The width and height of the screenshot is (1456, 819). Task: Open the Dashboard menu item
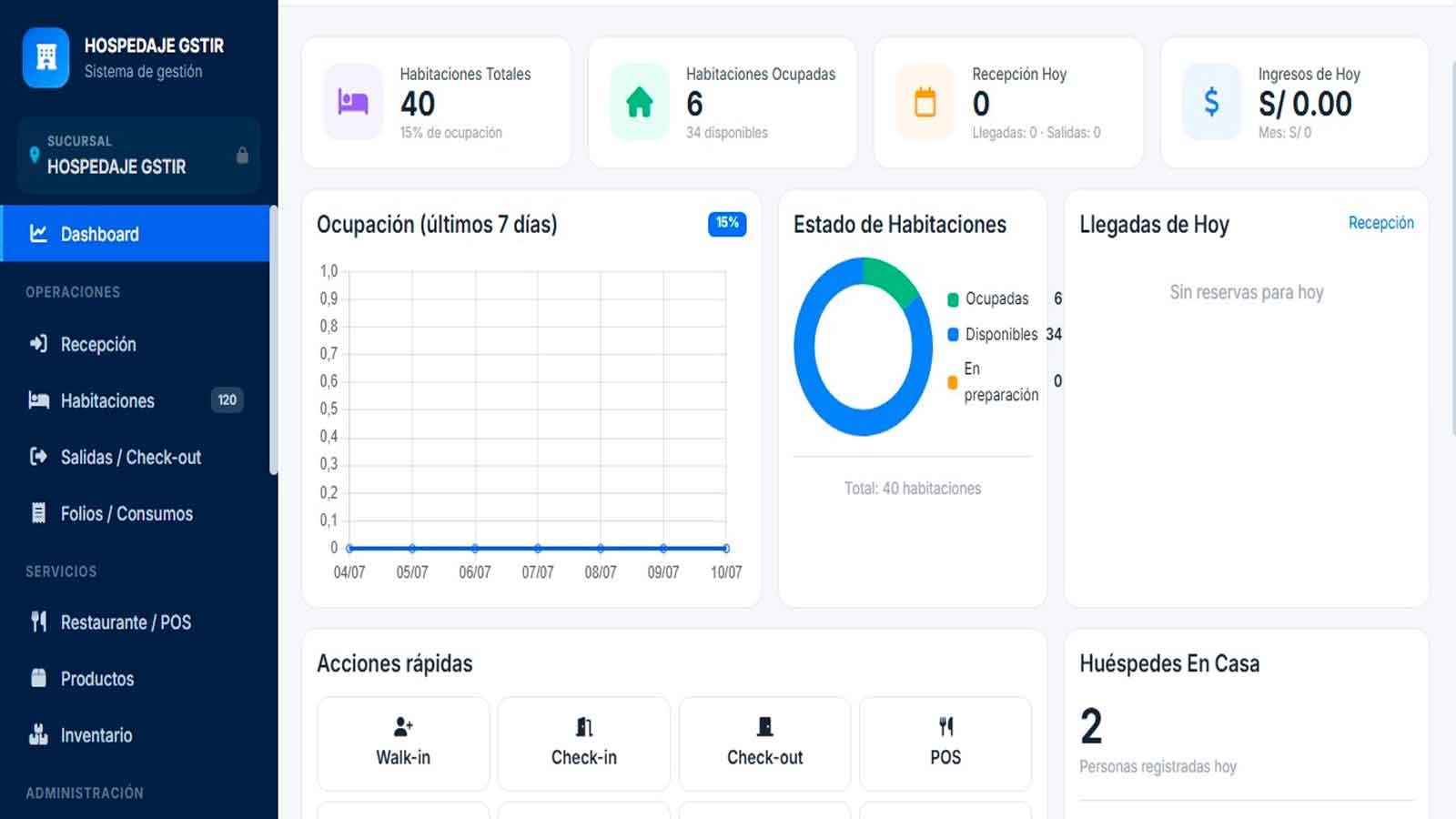[x=135, y=234]
